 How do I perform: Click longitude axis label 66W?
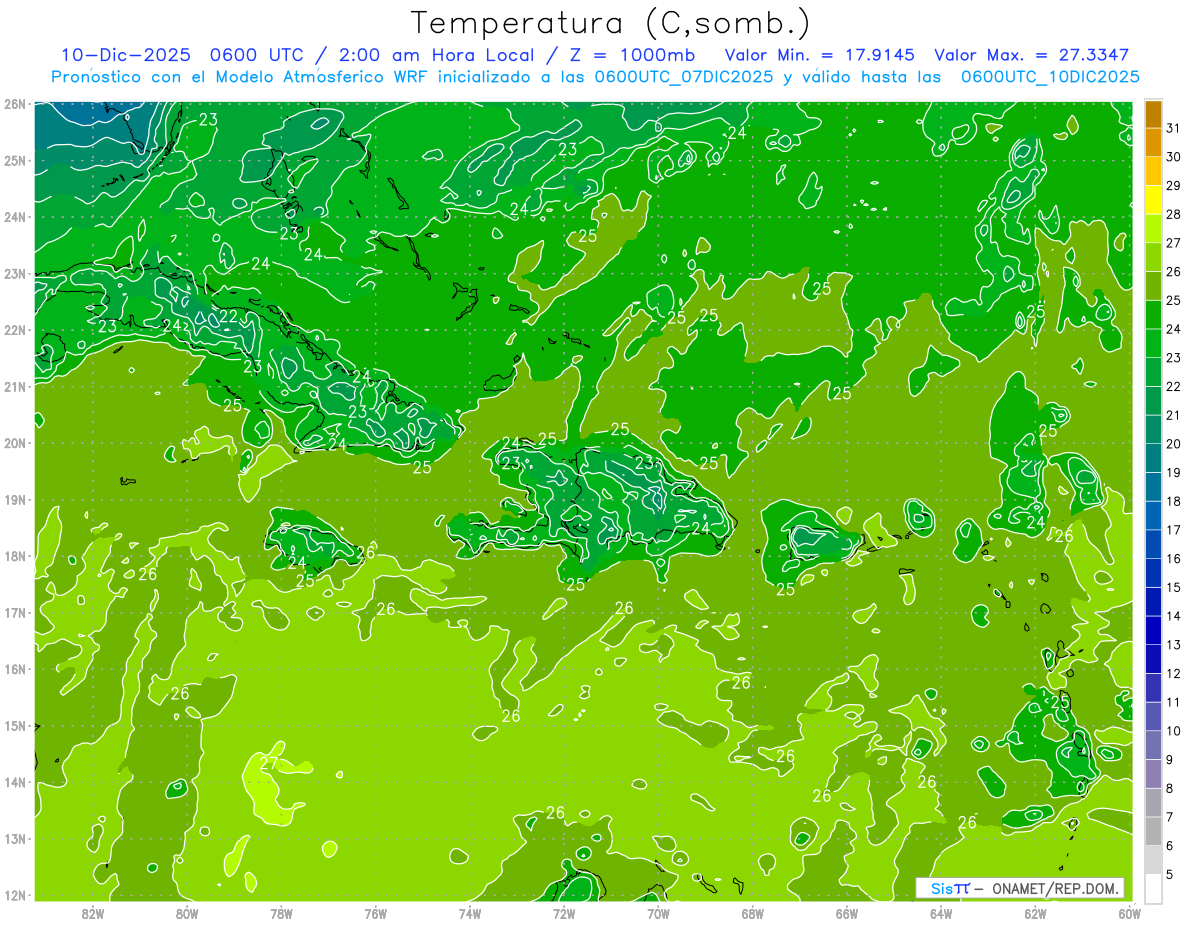[846, 913]
